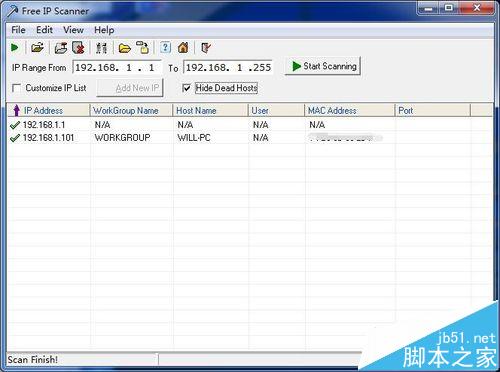Viewport: 500px width, 372px height.
Task: Click the green play icon in toolbar
Action: pyautogui.click(x=14, y=48)
